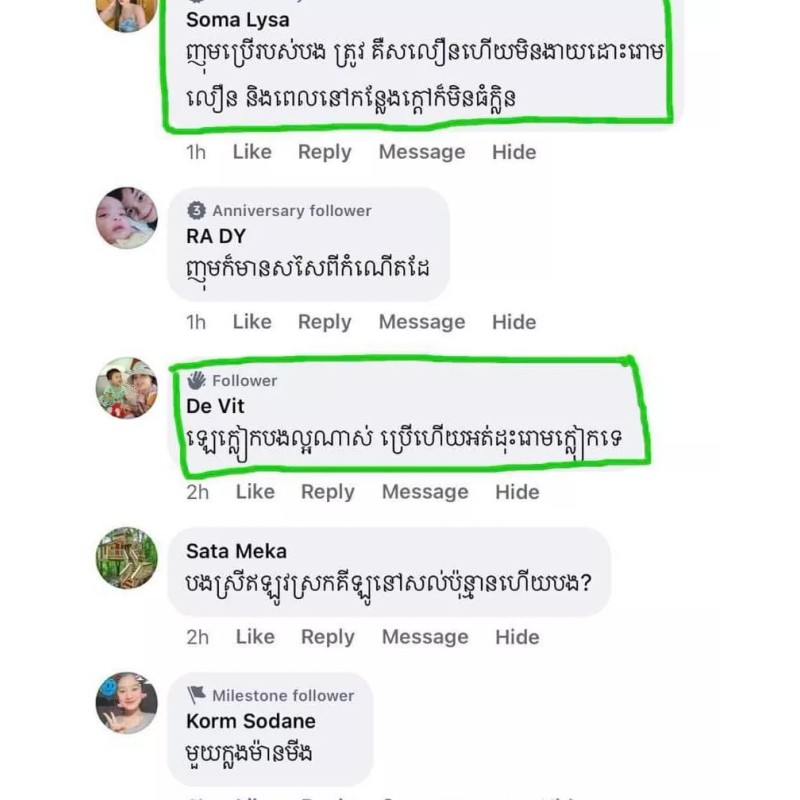Click the RA DY commenter name
Screen dimensions: 800x800
216,236
